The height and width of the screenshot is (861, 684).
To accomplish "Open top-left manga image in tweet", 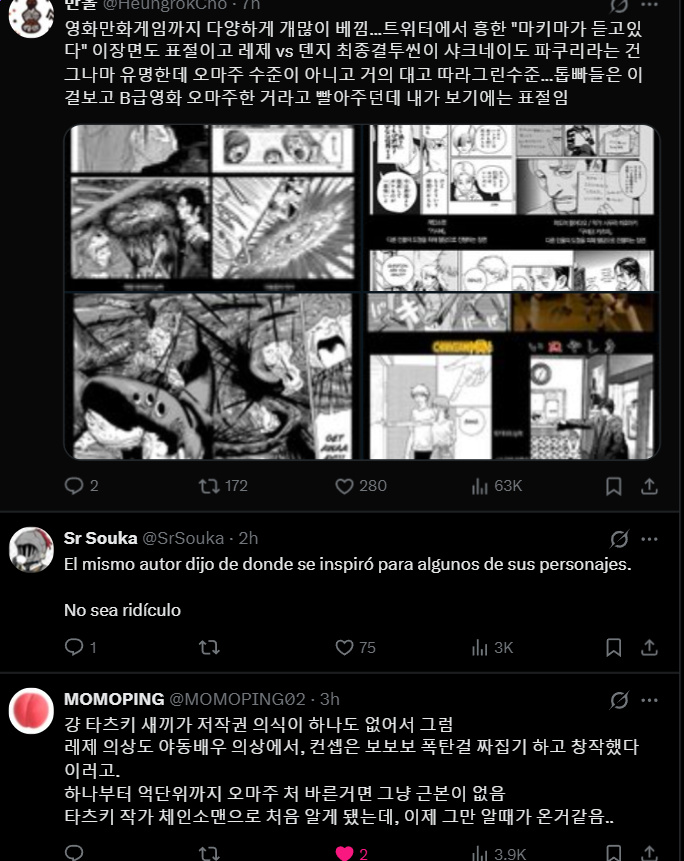I will [x=212, y=208].
